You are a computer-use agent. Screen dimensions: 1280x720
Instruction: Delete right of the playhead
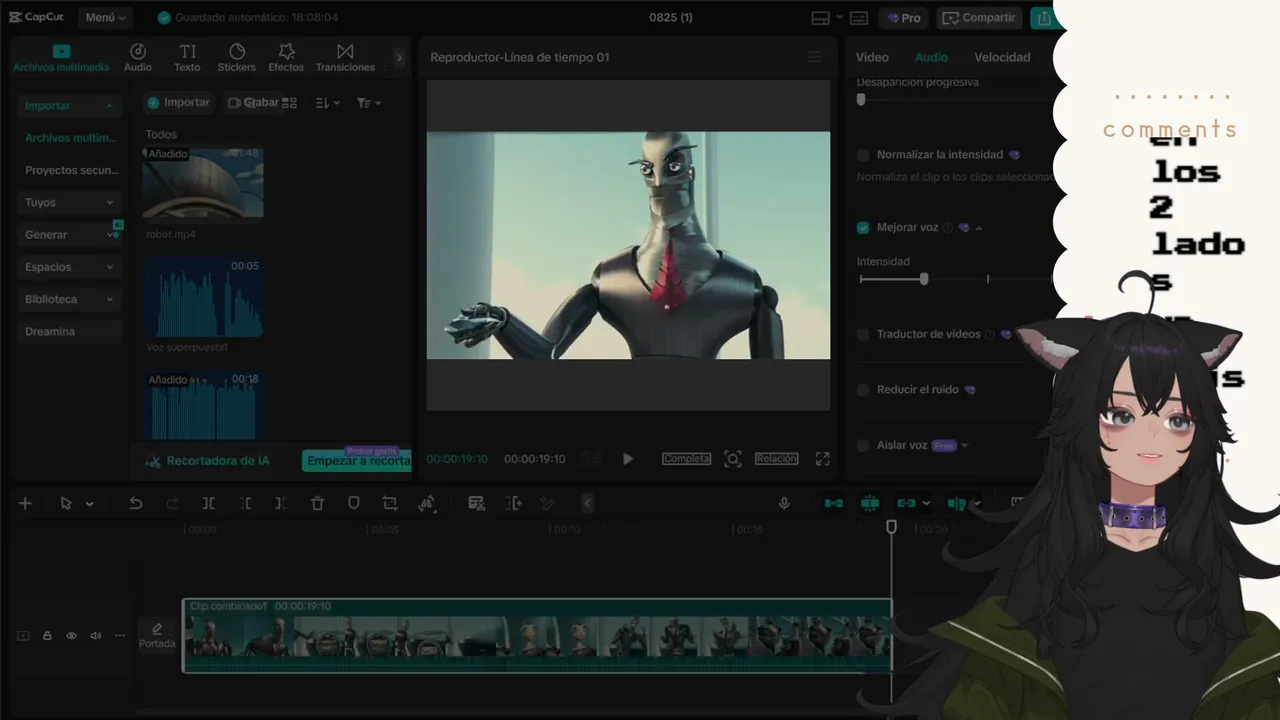click(x=281, y=504)
